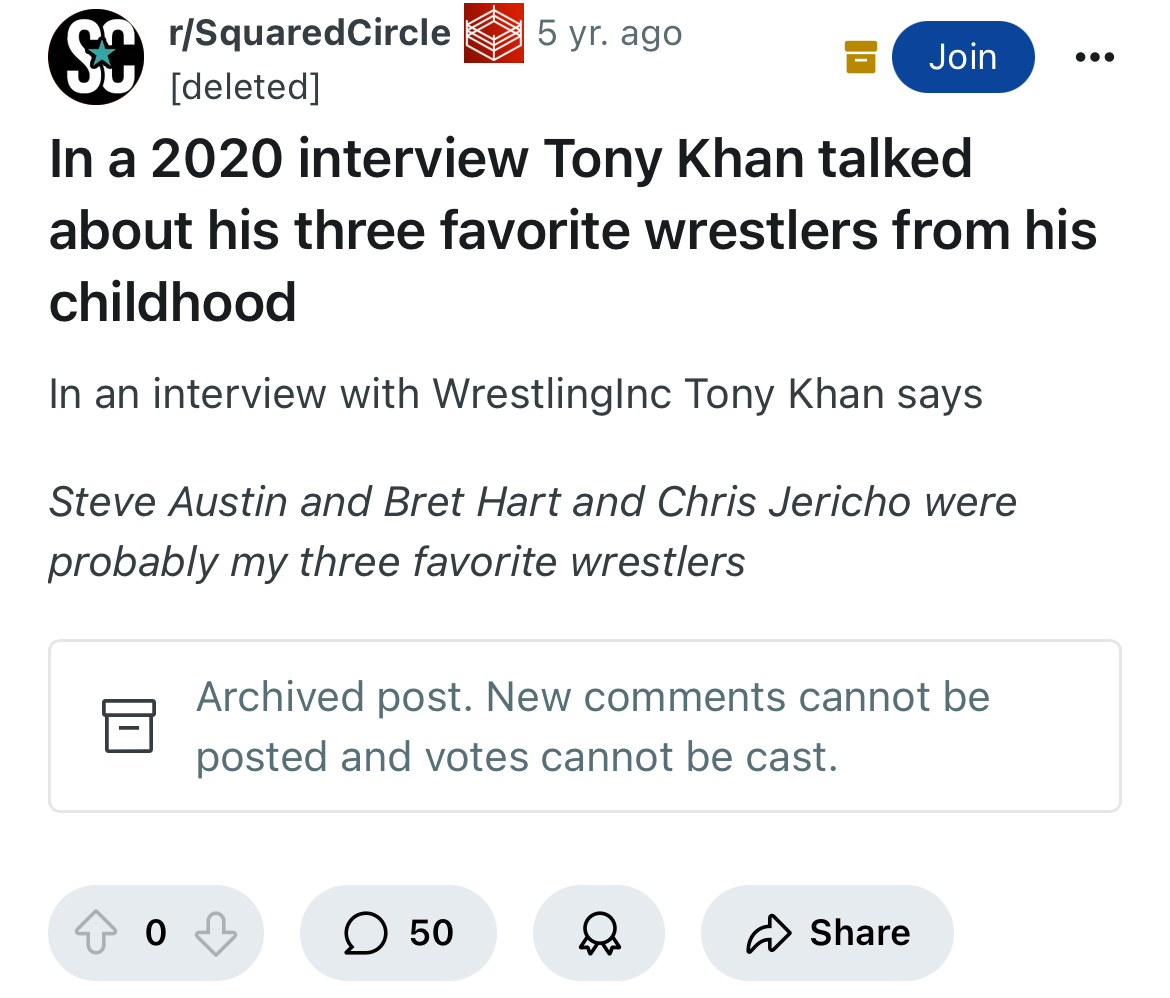1170x998 pixels.
Task: Click the 50 comments count
Action: (432, 933)
